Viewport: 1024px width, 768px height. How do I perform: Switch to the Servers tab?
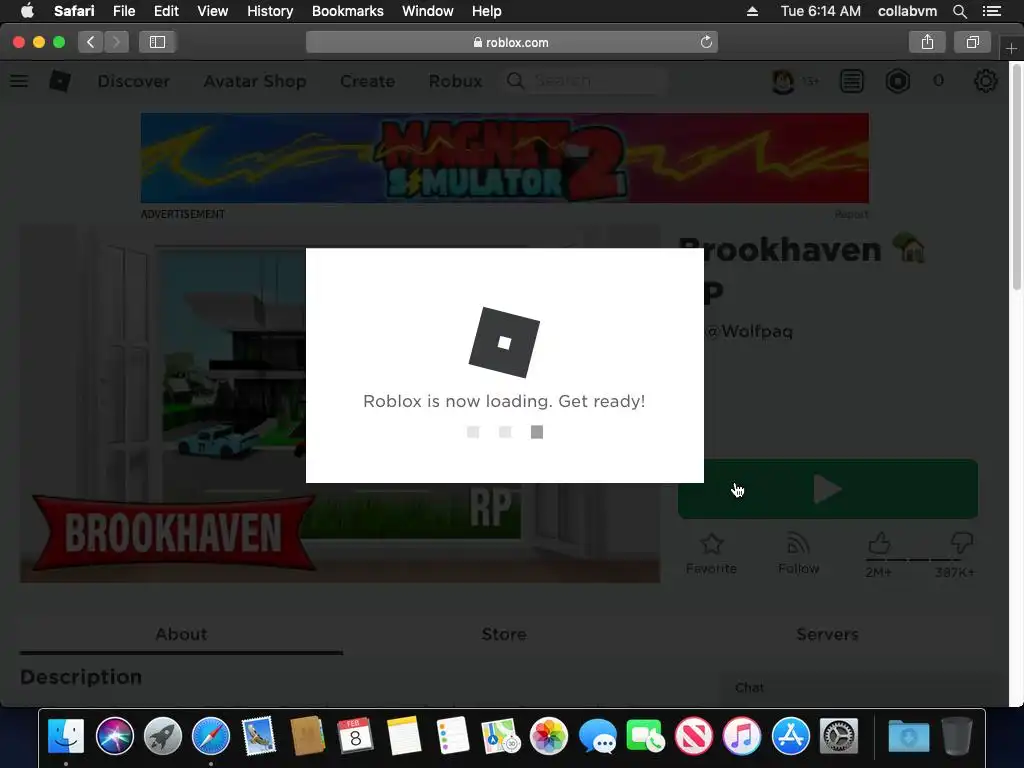pyautogui.click(x=827, y=634)
